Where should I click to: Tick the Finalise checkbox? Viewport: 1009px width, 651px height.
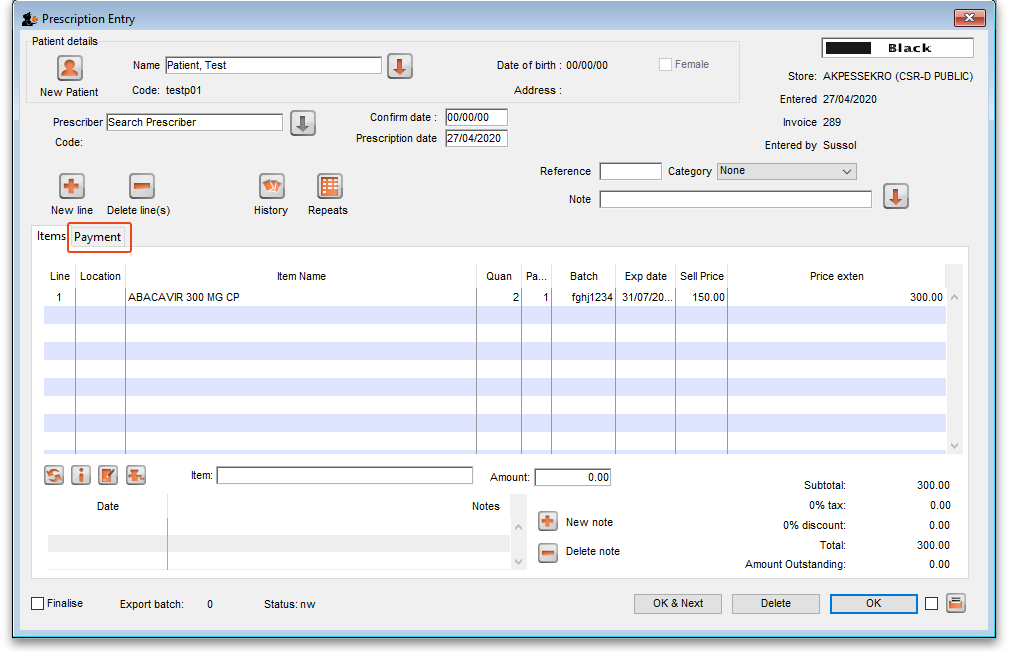[38, 604]
